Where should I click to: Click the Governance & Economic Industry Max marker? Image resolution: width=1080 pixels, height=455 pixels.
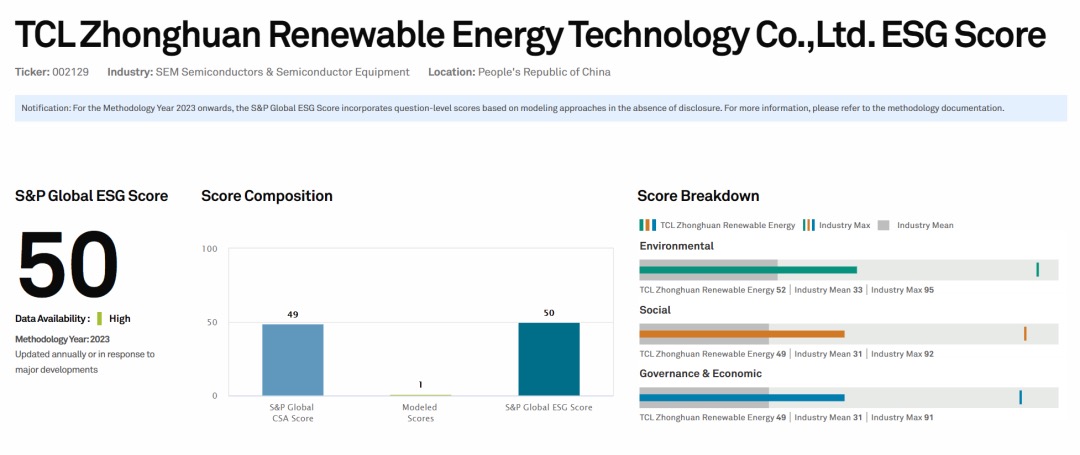pyautogui.click(x=1020, y=397)
